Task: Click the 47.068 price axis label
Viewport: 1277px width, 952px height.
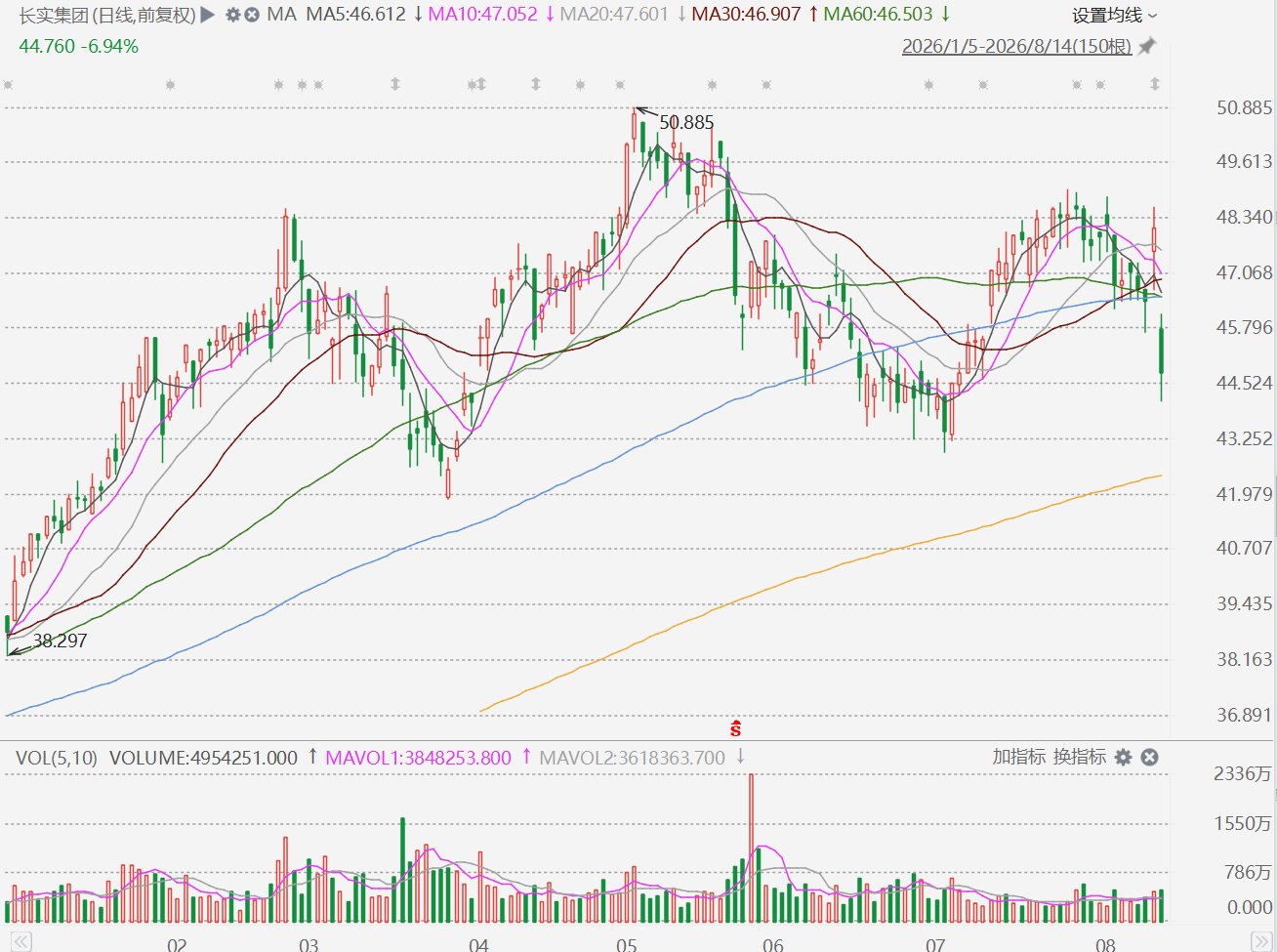Action: (x=1245, y=272)
